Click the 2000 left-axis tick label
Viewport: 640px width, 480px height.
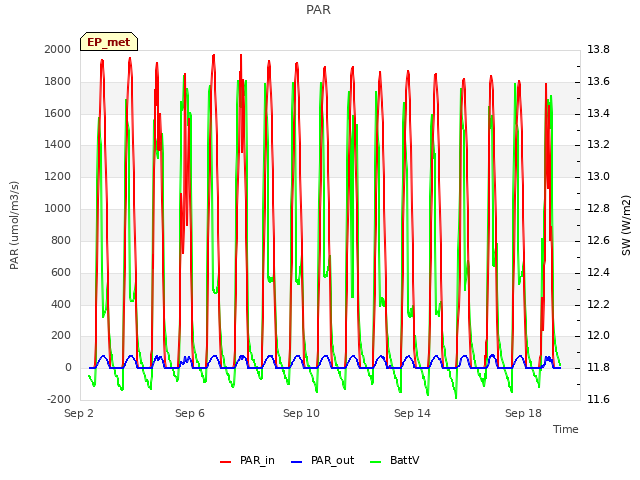[x=58, y=49]
